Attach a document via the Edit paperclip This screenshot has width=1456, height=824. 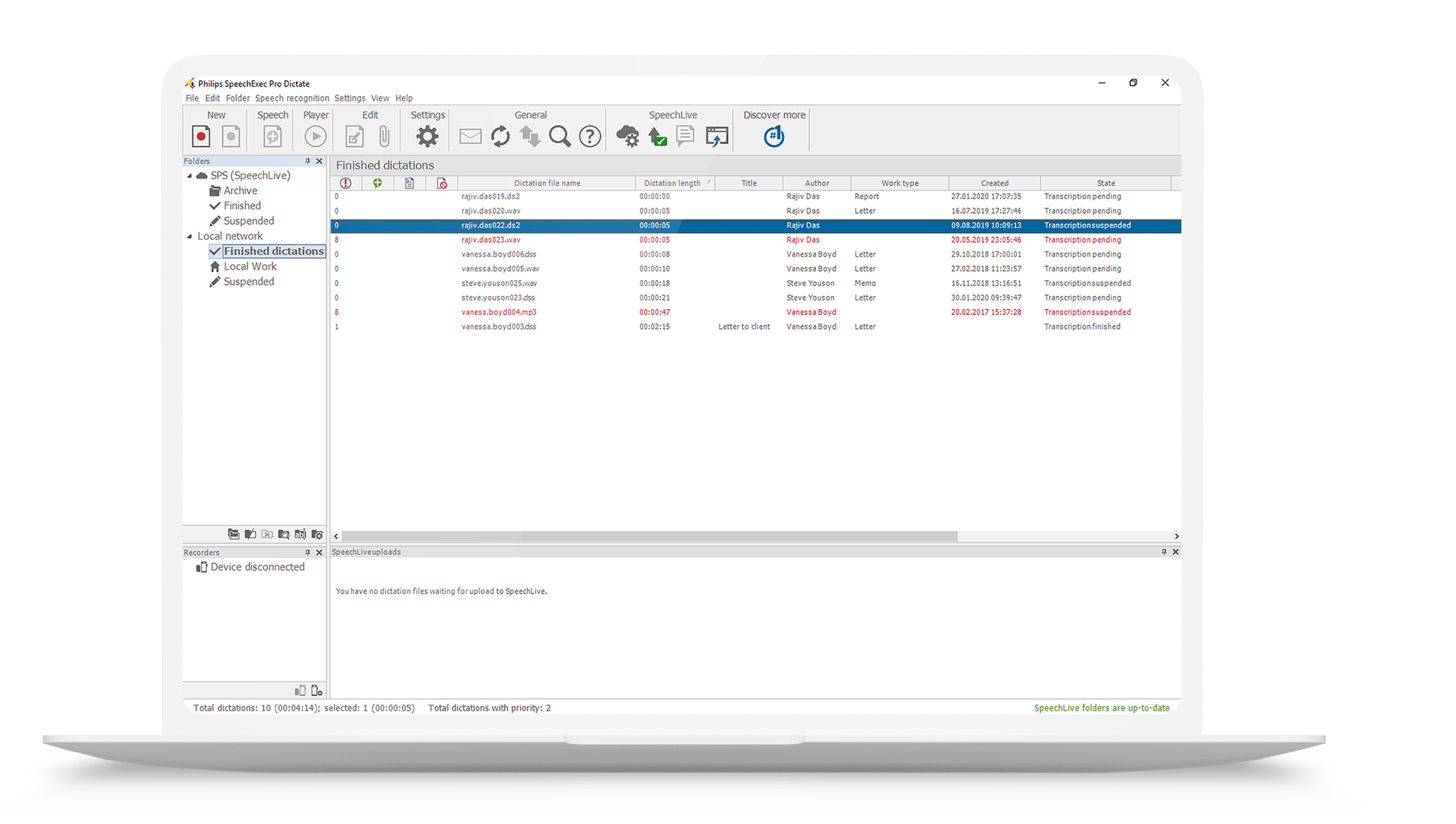[383, 136]
